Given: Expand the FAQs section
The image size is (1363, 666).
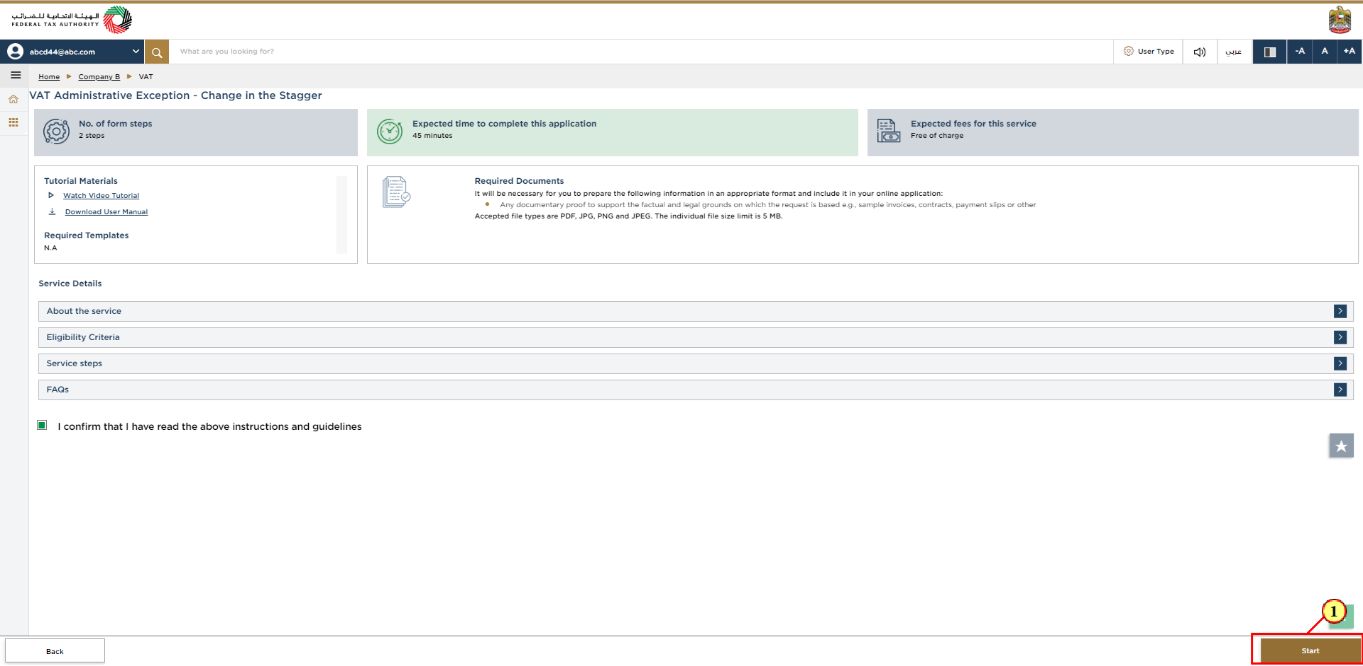Looking at the screenshot, I should (696, 389).
